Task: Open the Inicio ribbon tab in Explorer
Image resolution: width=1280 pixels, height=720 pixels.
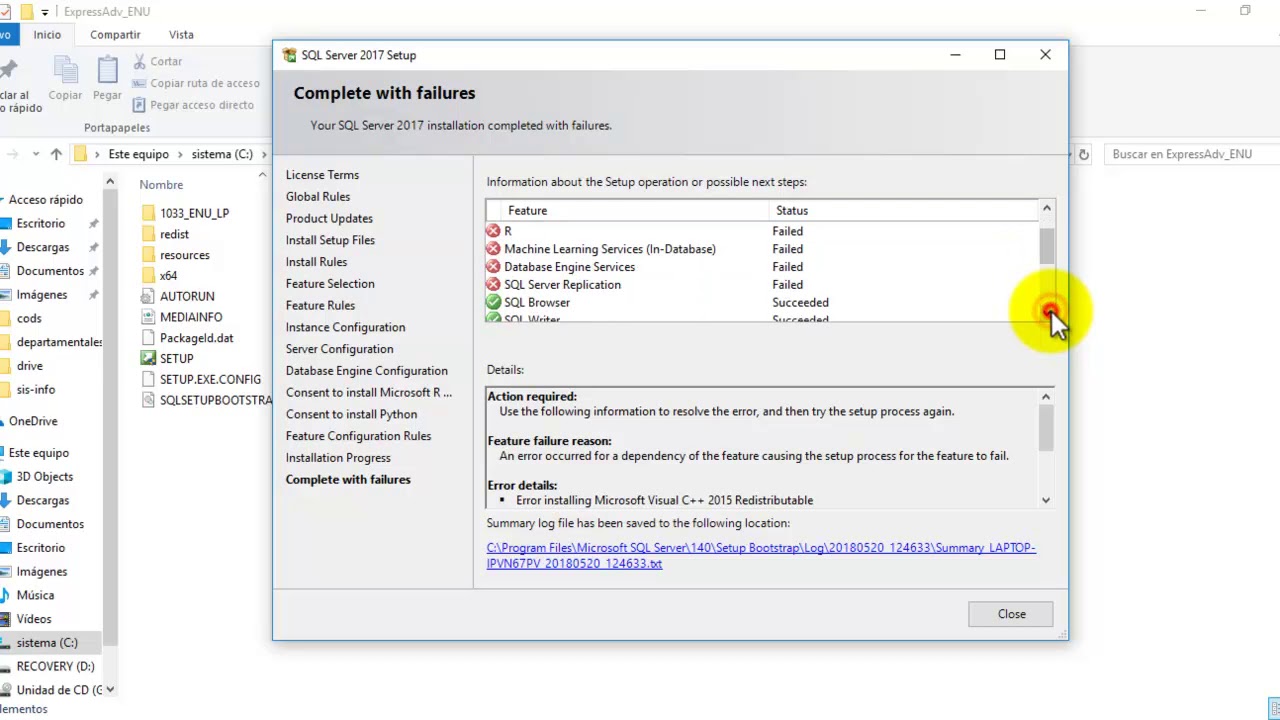Action: (x=47, y=34)
